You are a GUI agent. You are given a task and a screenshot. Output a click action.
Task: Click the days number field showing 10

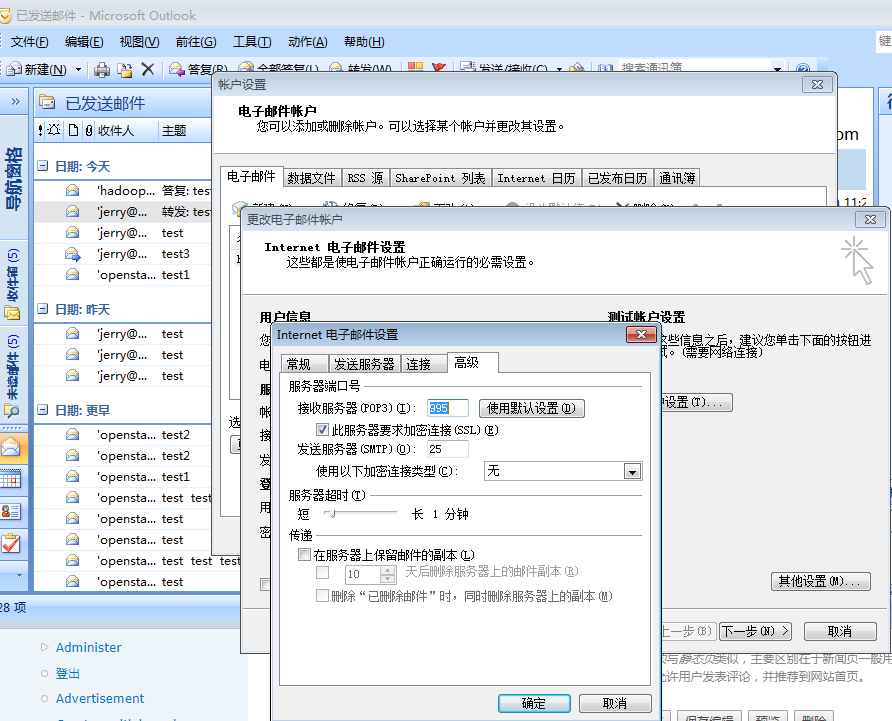click(362, 574)
